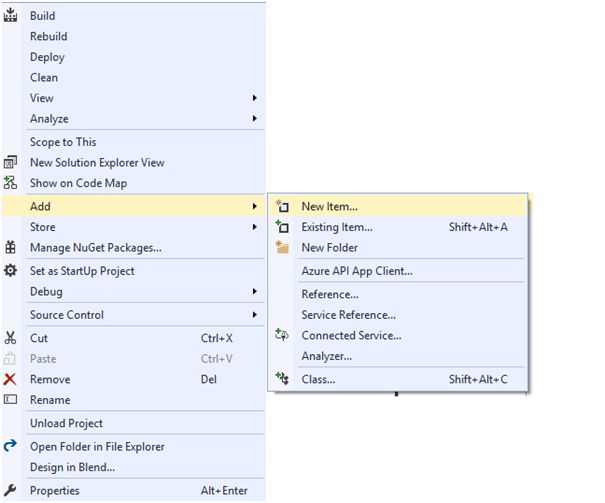Click the Cut scissors icon
This screenshot has height=503, width=605.
(11, 338)
